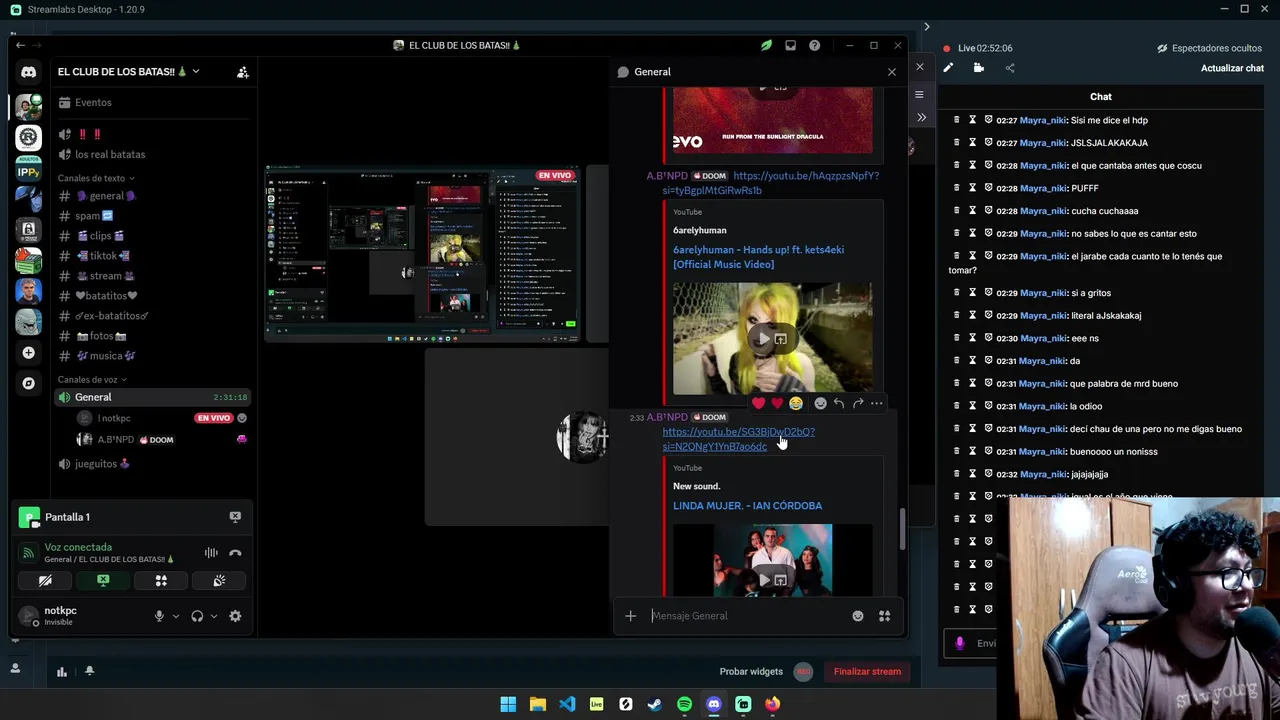Screen dimensions: 1280x720
Task: Toggle screen share button in voice panel
Action: (x=103, y=580)
